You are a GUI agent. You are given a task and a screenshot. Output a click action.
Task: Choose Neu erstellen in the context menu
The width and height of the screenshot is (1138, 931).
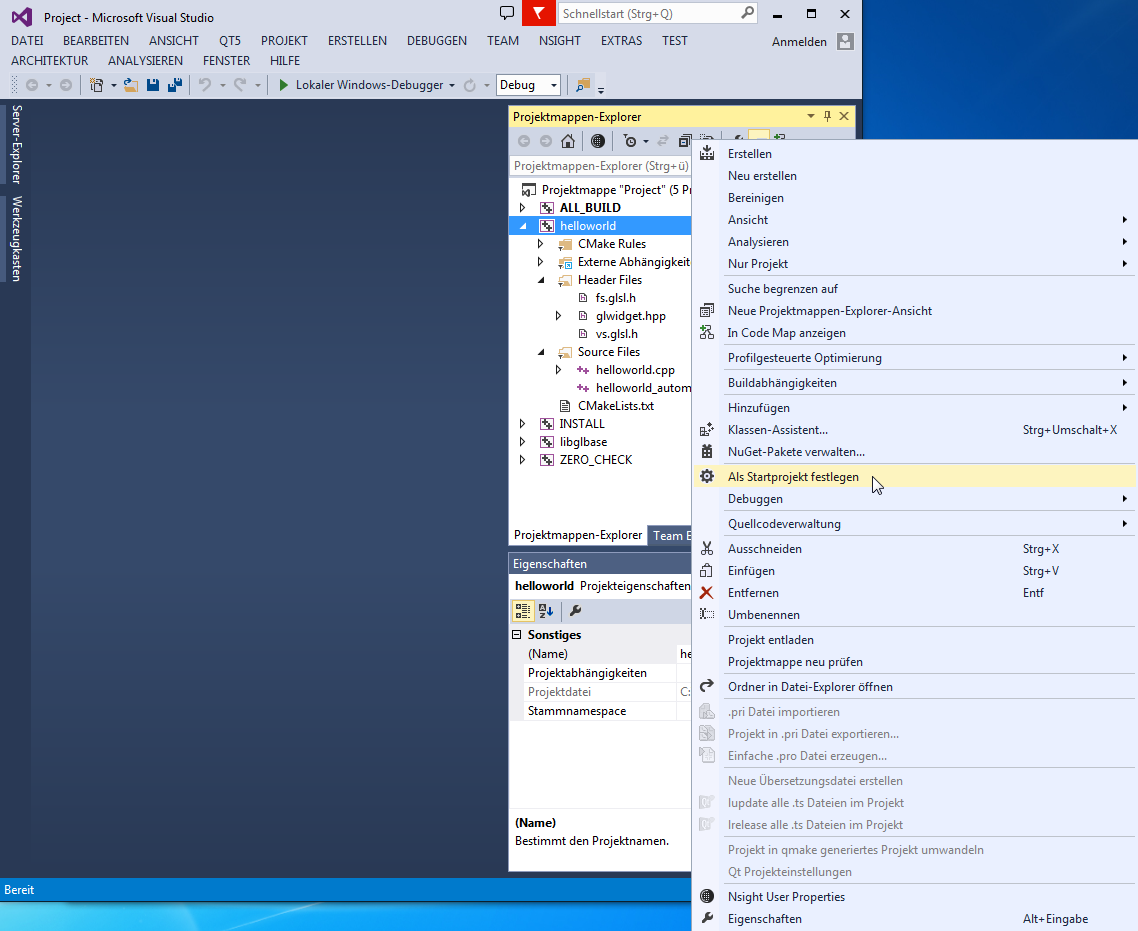[x=914, y=176]
